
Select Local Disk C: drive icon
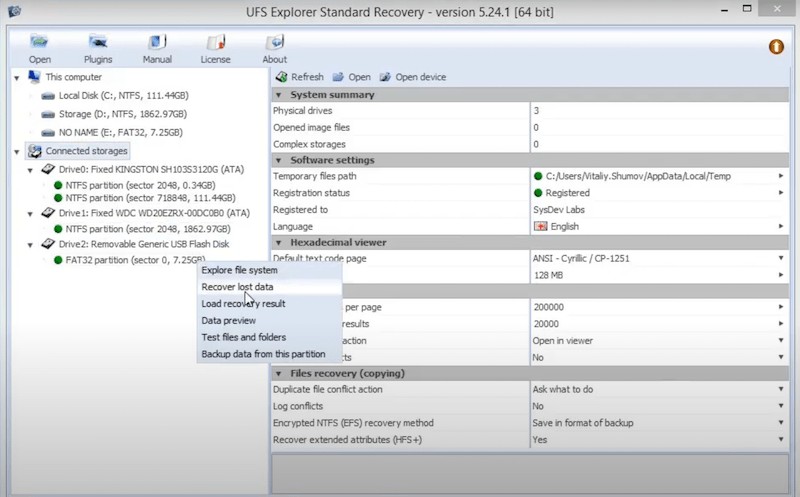tap(48, 96)
